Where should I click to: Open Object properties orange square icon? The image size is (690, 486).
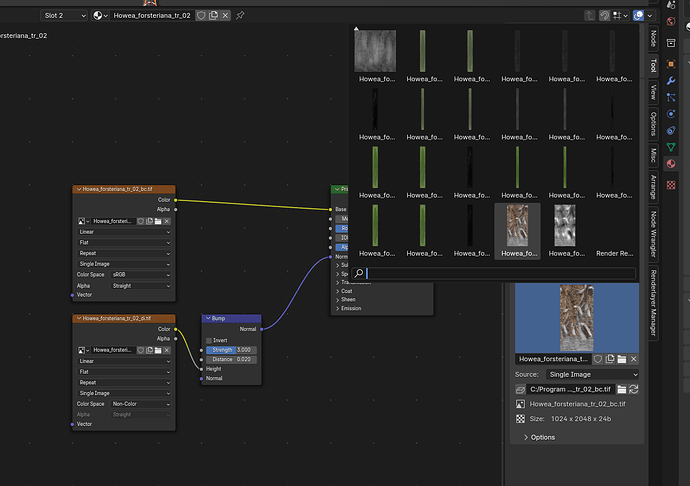click(671, 64)
